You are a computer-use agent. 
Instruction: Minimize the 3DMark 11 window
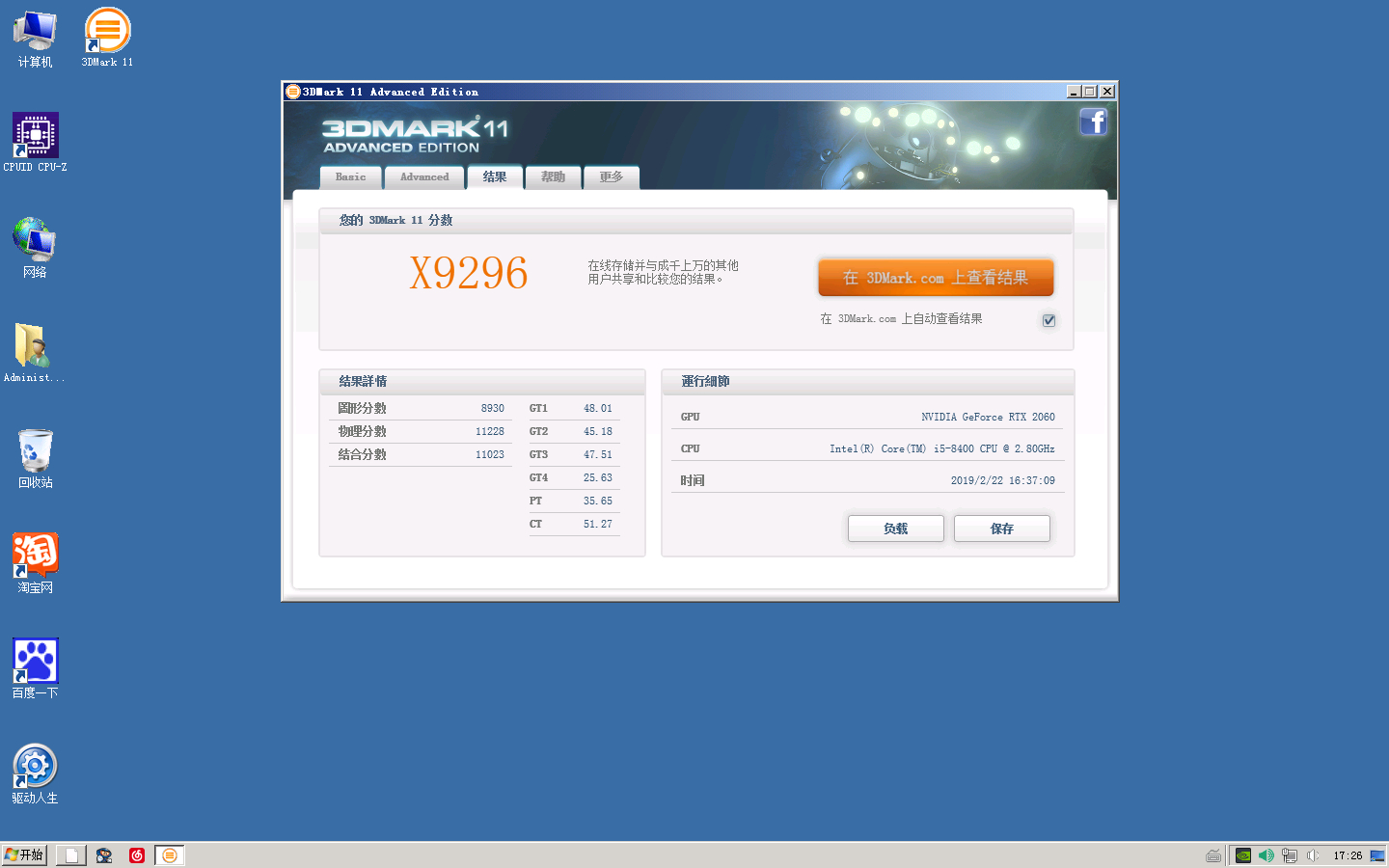(x=1074, y=92)
